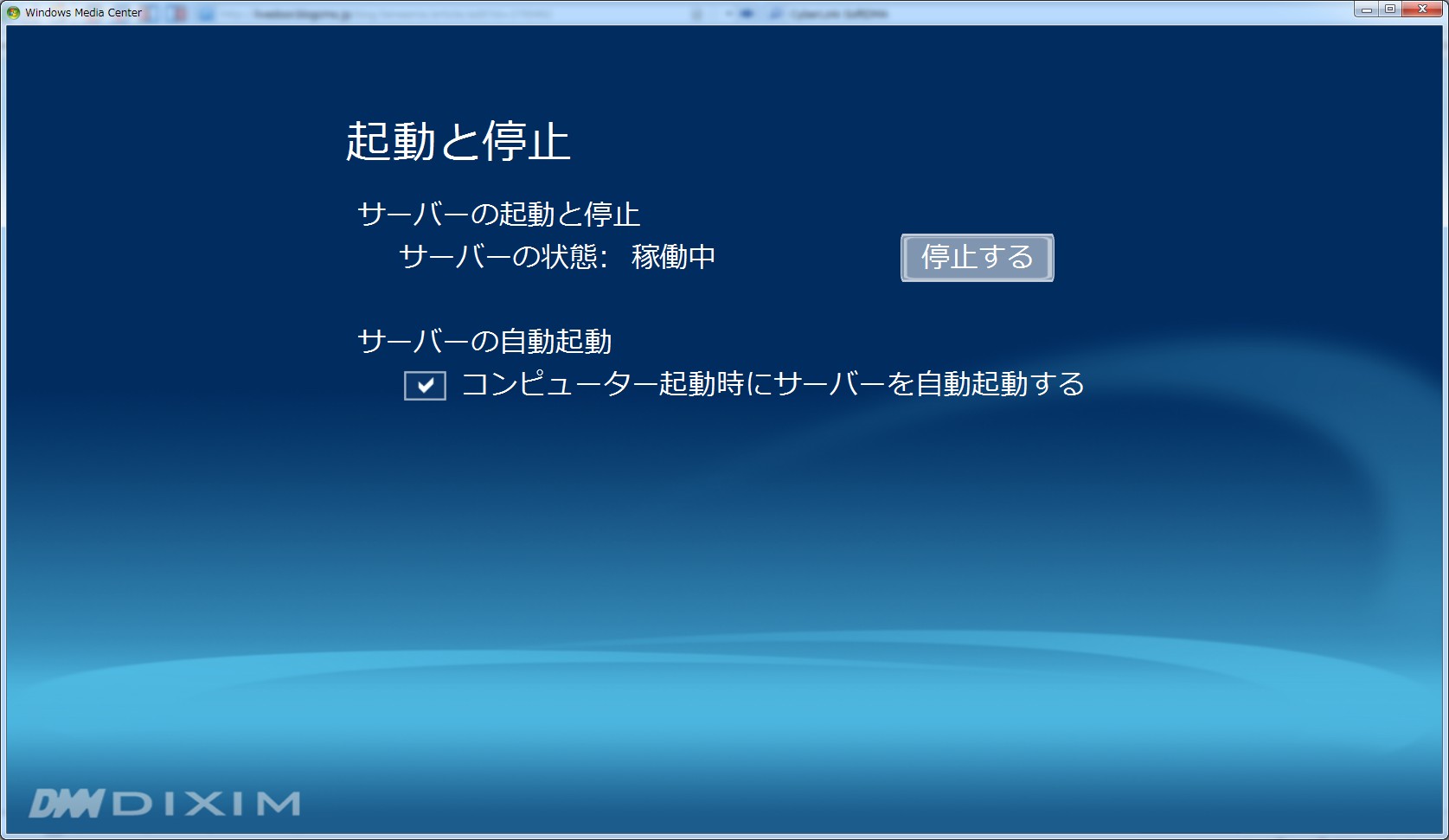Click the Windows Media Center title bar icon
This screenshot has height=840, width=1449.
[13, 12]
